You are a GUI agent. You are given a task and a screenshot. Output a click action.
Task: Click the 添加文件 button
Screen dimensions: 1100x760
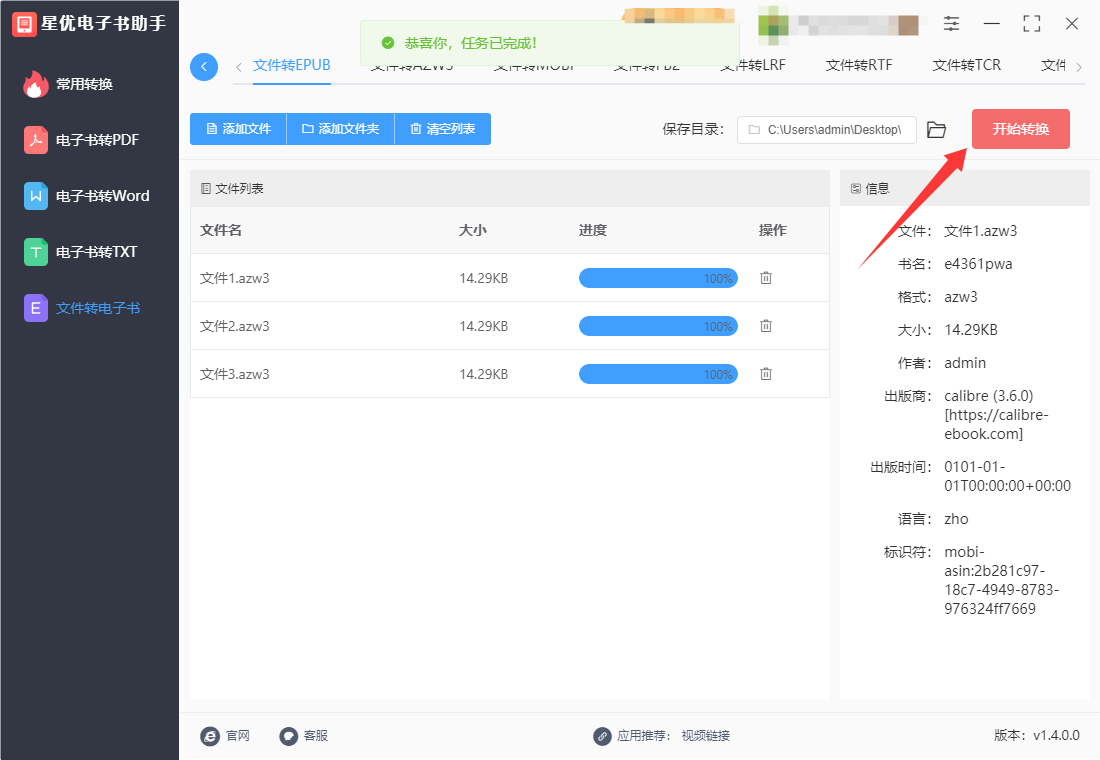pos(239,129)
